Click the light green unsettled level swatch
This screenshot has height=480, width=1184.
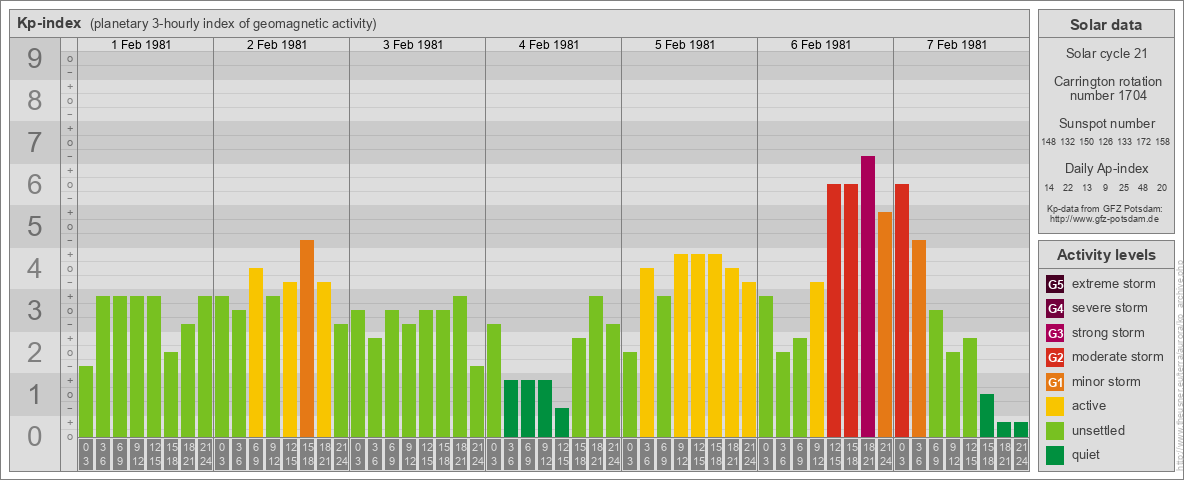pyautogui.click(x=1055, y=430)
